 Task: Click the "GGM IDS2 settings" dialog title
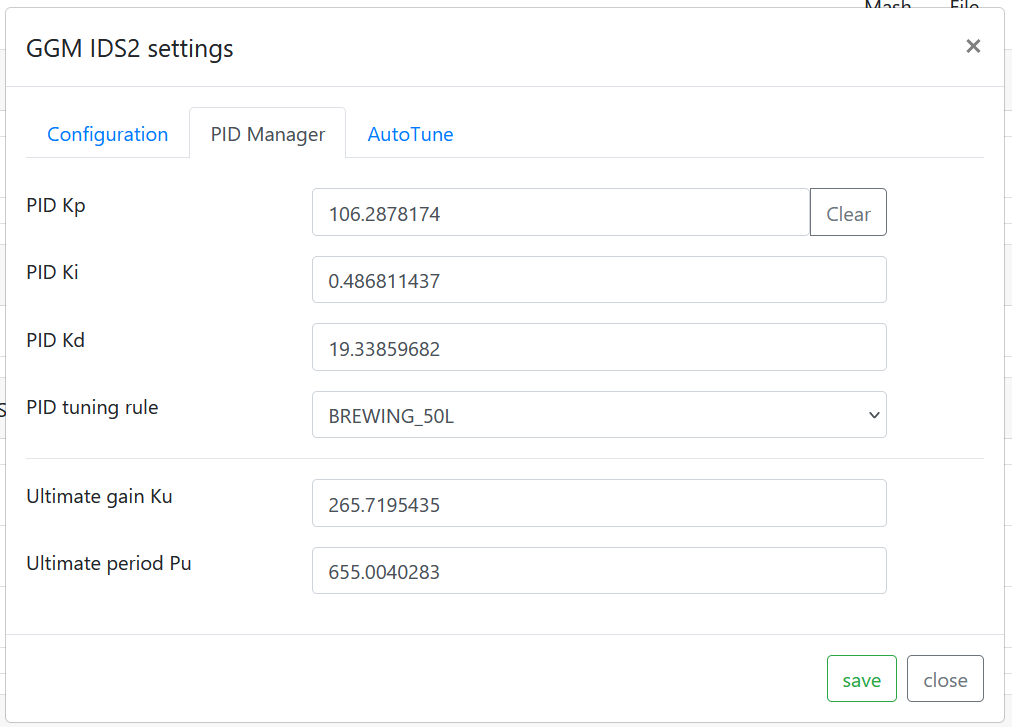pyautogui.click(x=130, y=48)
